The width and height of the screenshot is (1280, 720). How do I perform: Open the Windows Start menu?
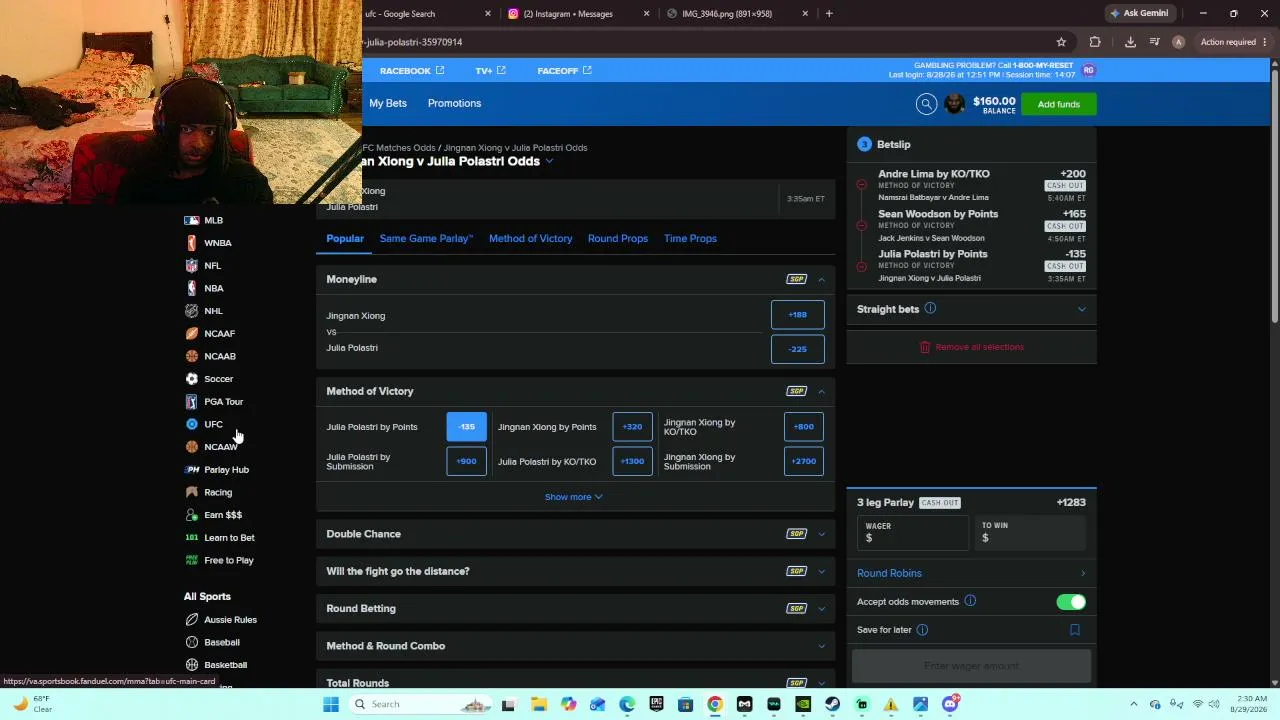pos(331,704)
